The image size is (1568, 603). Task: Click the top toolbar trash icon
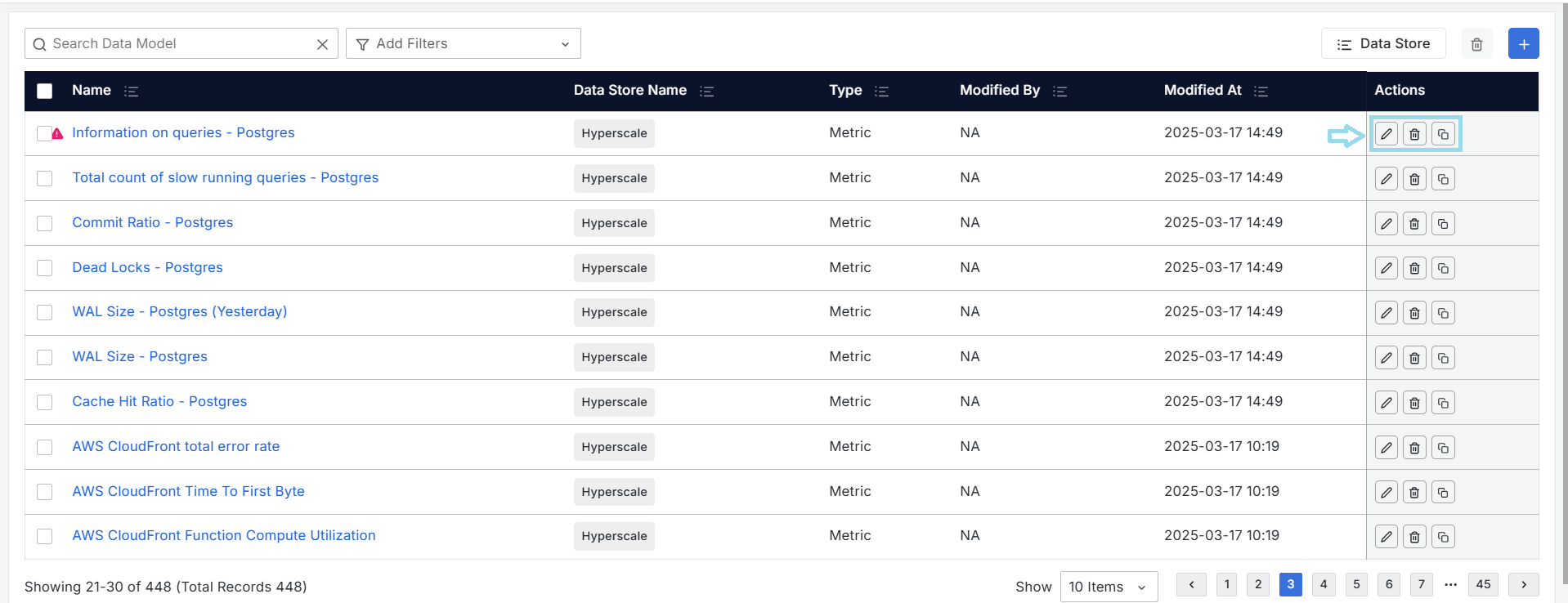(x=1476, y=44)
